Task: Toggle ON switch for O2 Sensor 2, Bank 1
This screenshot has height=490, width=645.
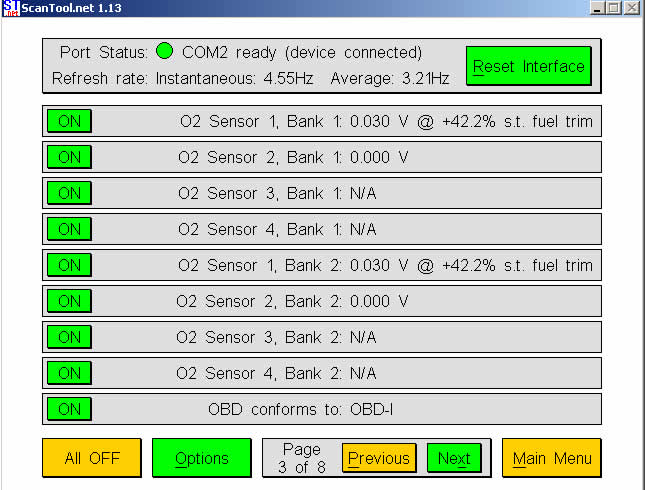Action: coord(69,157)
